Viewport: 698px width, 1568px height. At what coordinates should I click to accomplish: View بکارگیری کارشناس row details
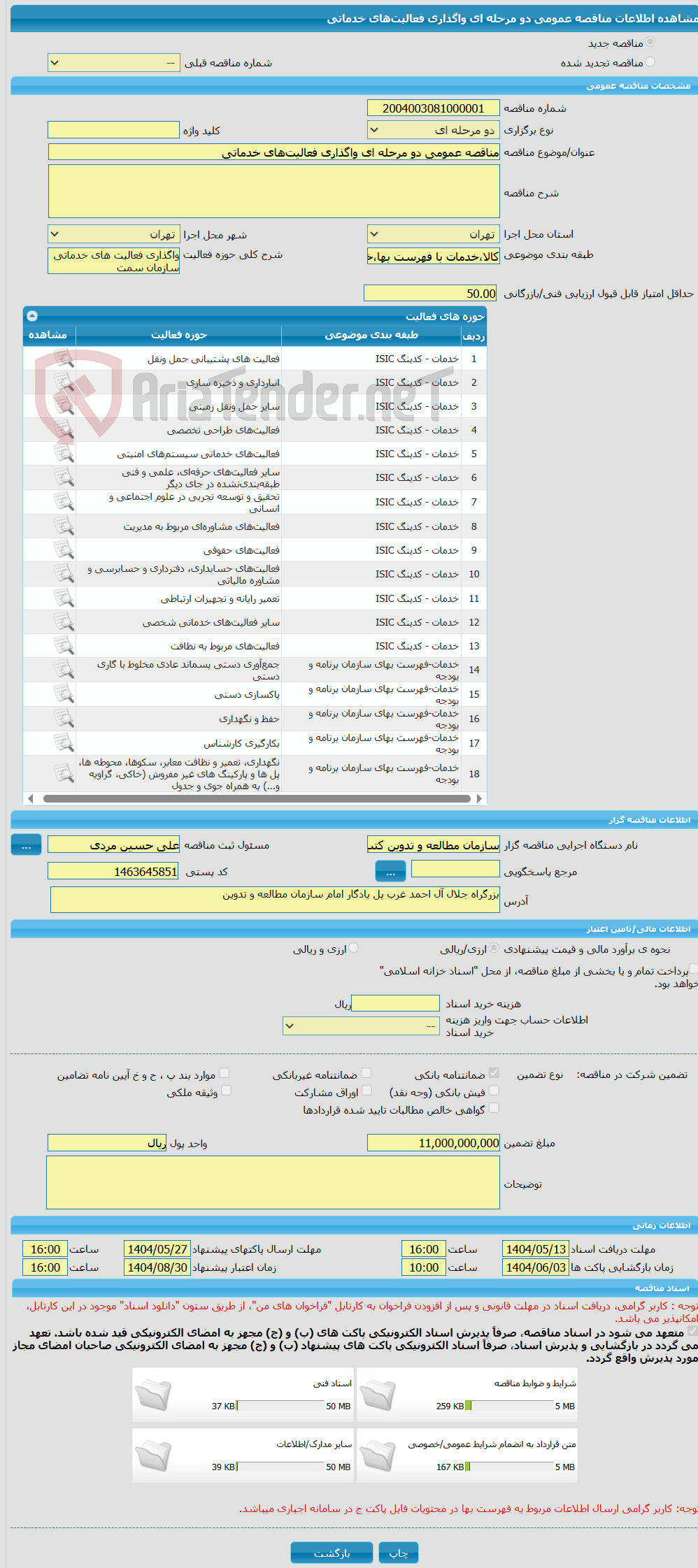(x=64, y=743)
